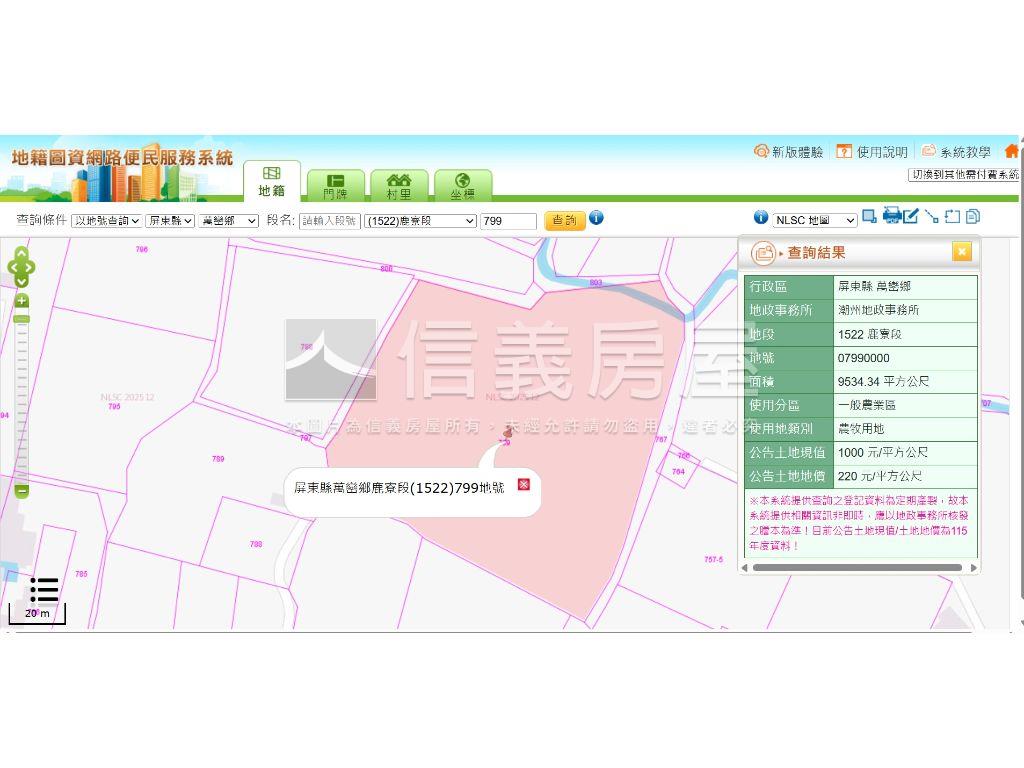The height and width of the screenshot is (768, 1024).
Task: Click the red marker pin on parcel 799
Action: point(507,433)
